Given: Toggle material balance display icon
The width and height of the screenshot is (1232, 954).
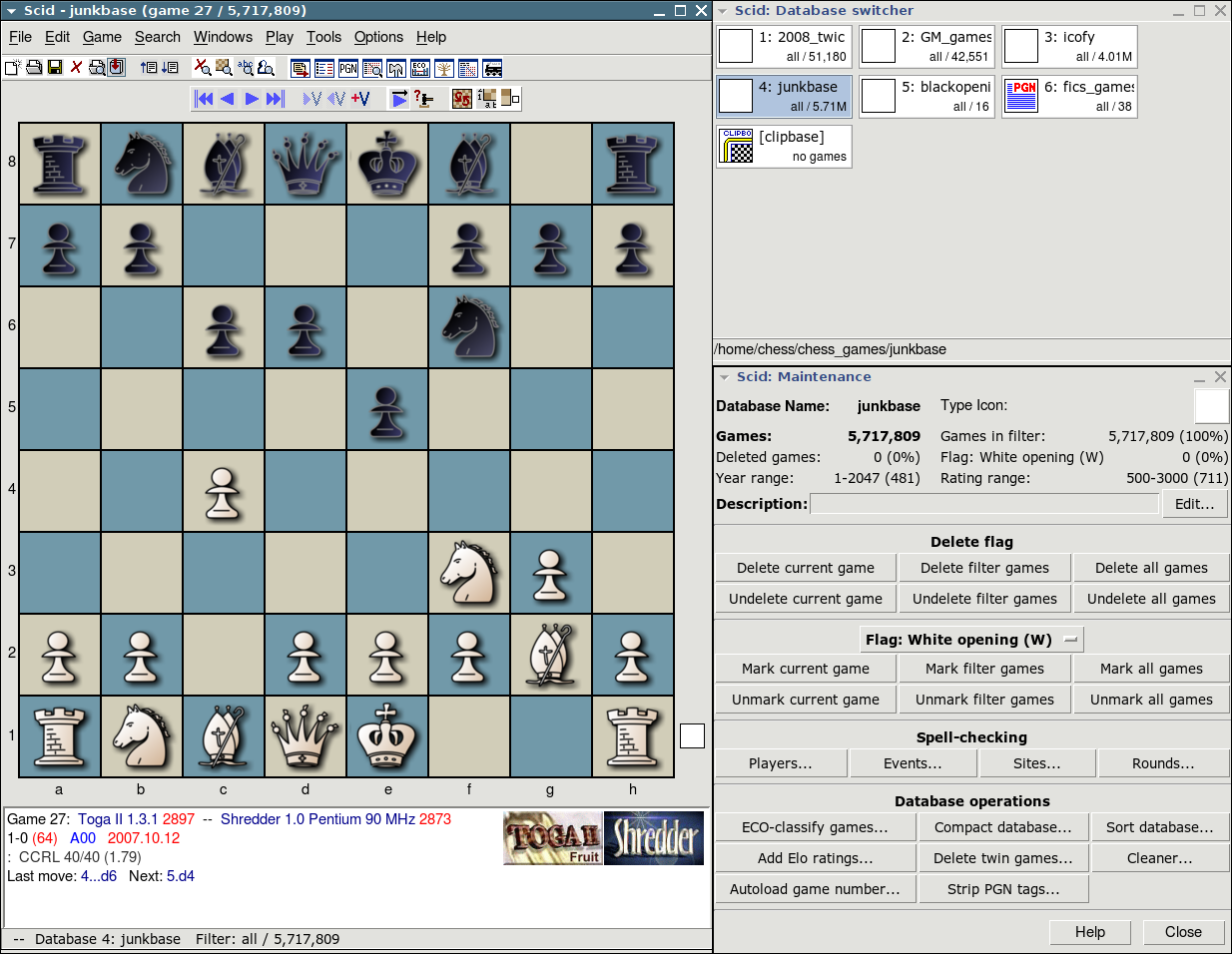Looking at the screenshot, I should pyautogui.click(x=510, y=98).
